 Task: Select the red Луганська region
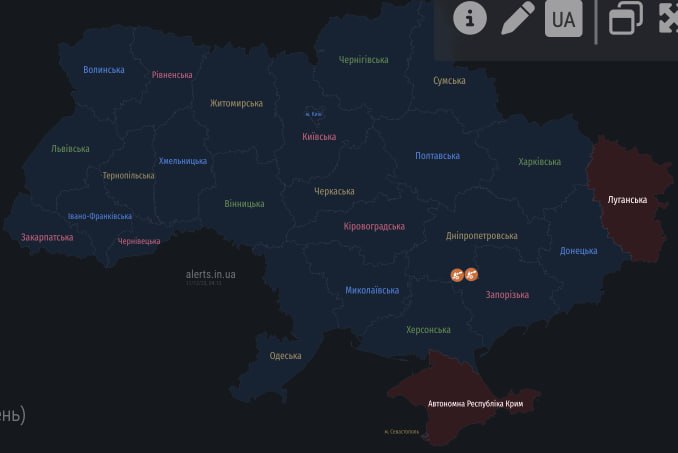pos(627,200)
